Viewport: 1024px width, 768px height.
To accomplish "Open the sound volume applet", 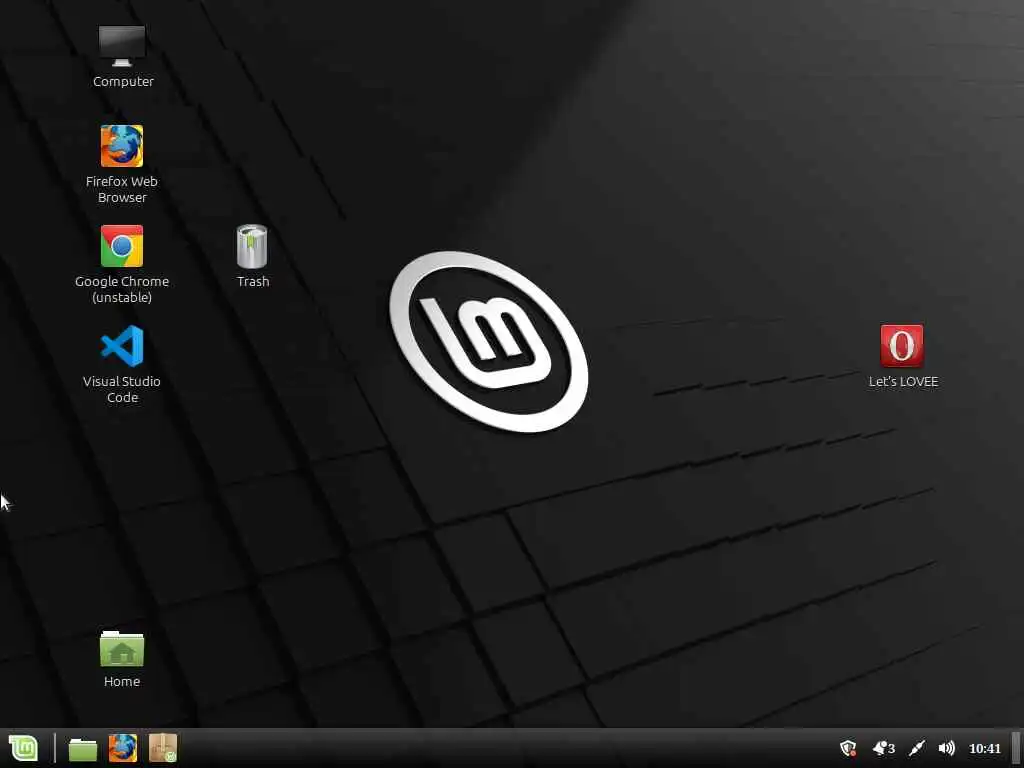I will pos(946,748).
